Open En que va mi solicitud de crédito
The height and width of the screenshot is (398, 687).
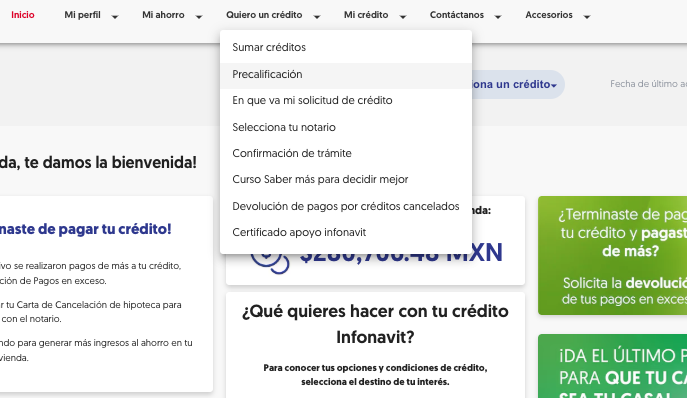click(346, 100)
